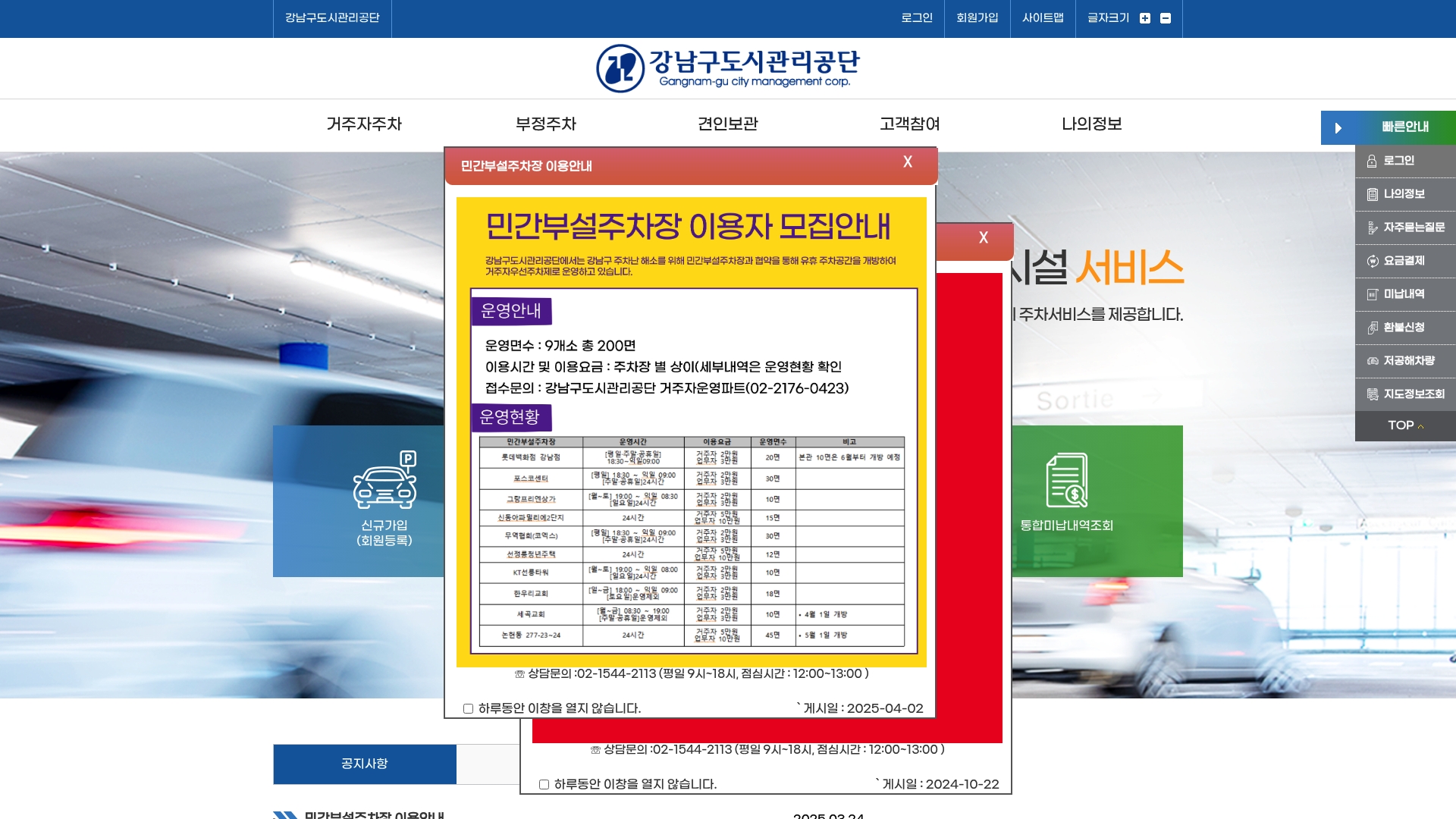The height and width of the screenshot is (819, 1456).
Task: Click the lock icon beside 로그인 in quick menu
Action: [x=1372, y=161]
